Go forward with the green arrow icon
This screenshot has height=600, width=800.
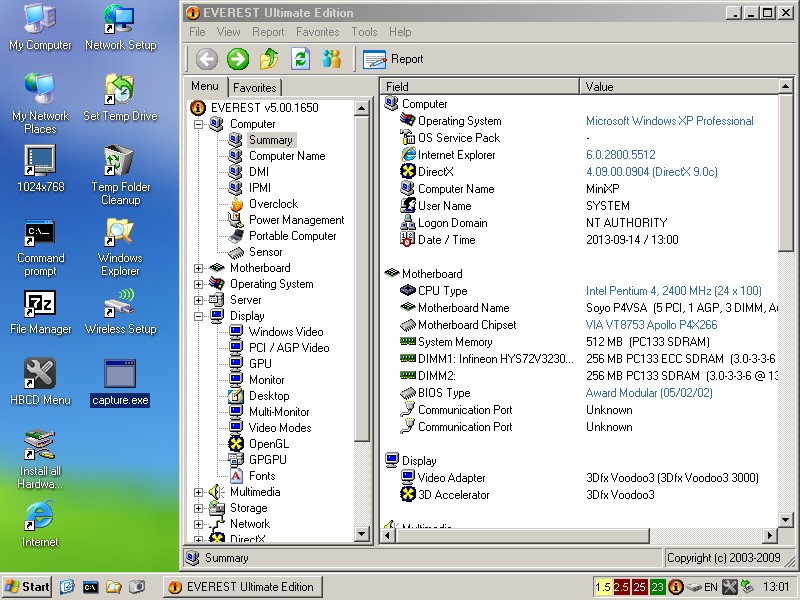click(x=238, y=59)
